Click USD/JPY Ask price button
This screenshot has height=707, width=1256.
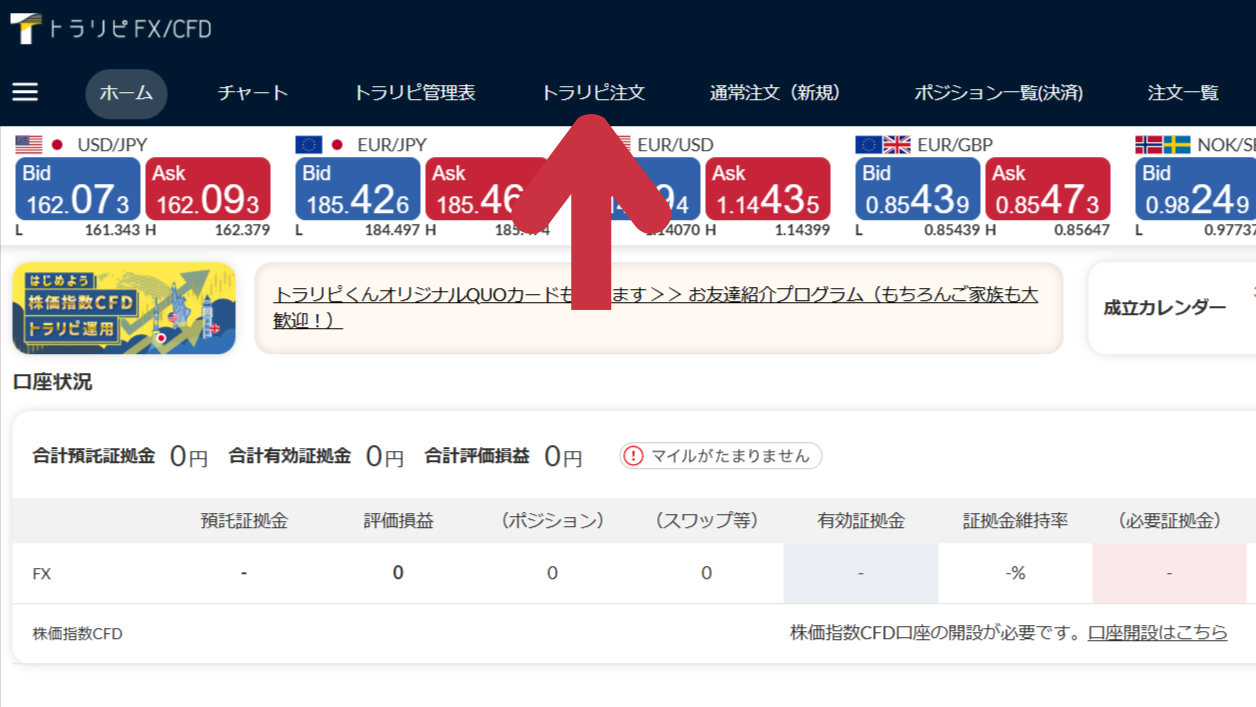208,189
